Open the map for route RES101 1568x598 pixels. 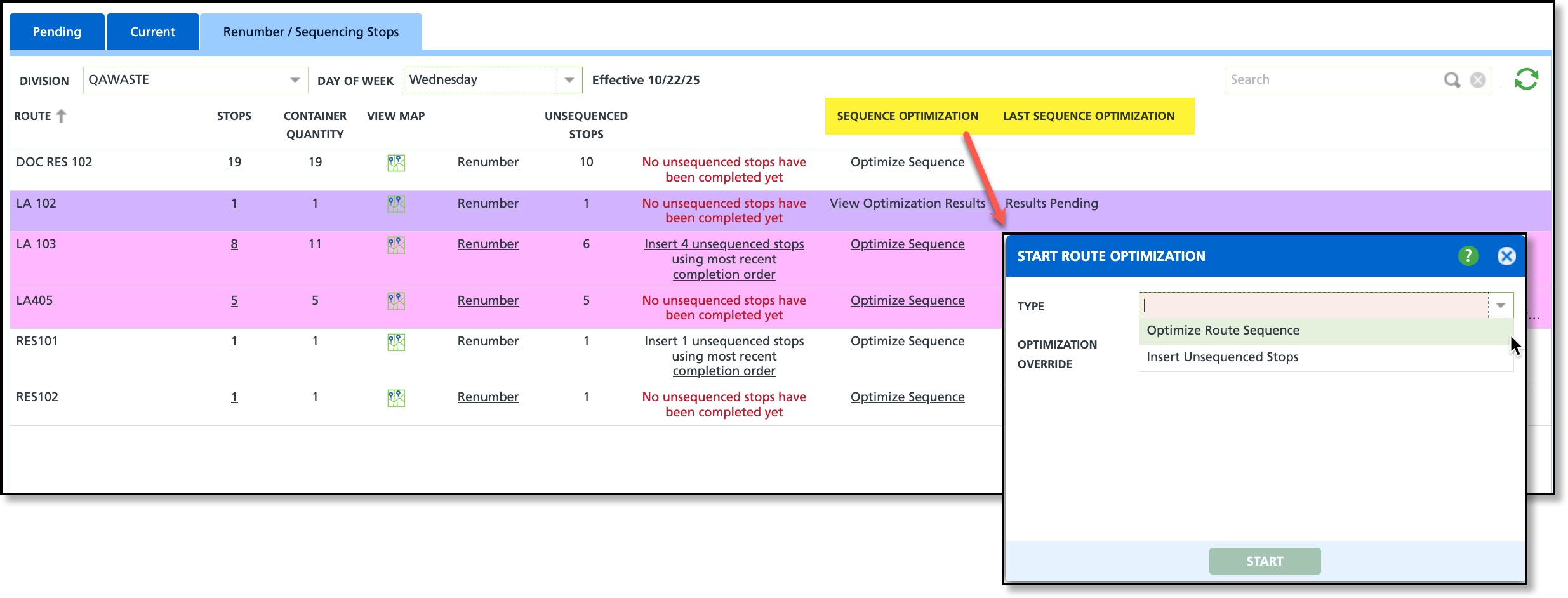click(396, 342)
